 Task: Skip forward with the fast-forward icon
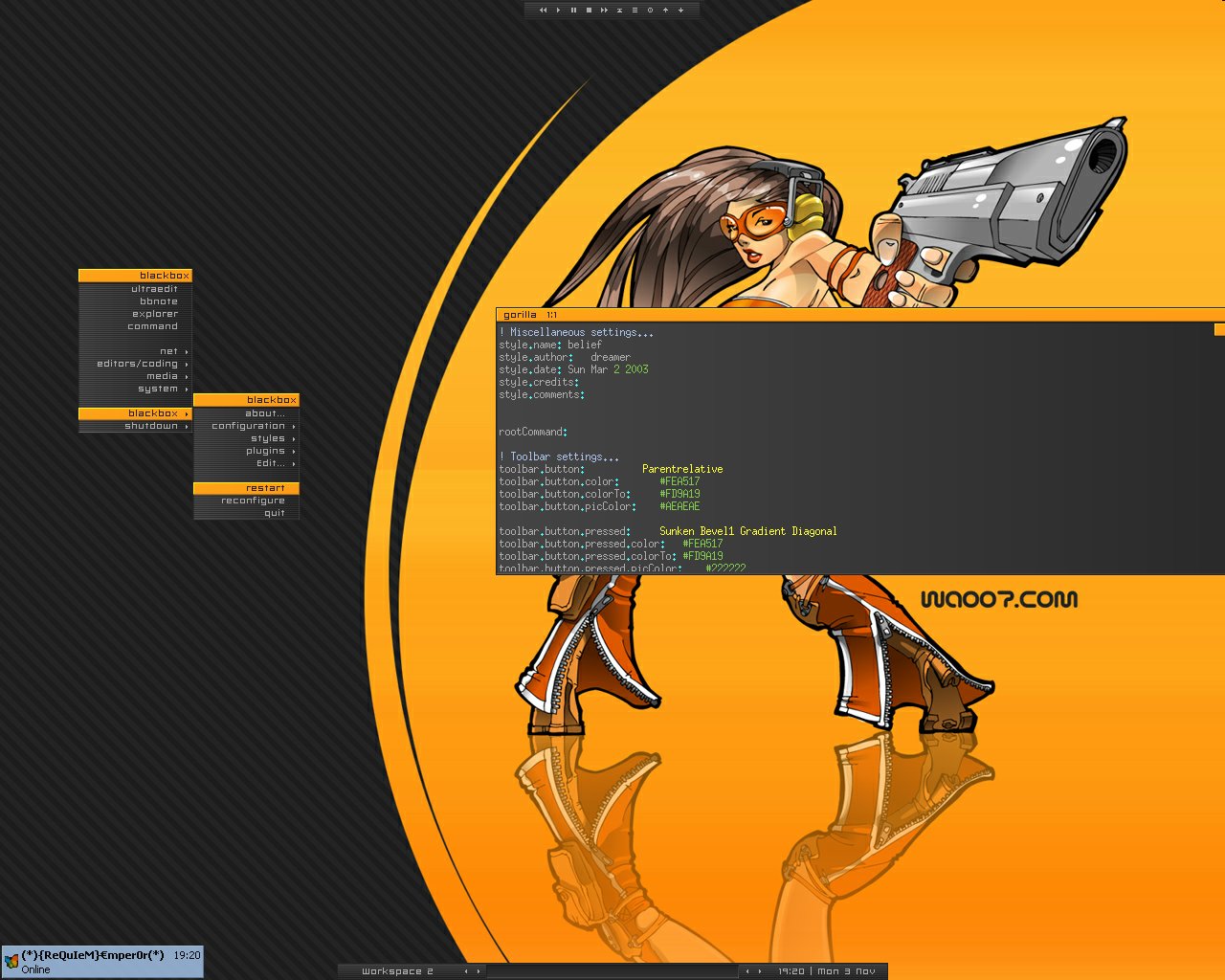(x=604, y=10)
